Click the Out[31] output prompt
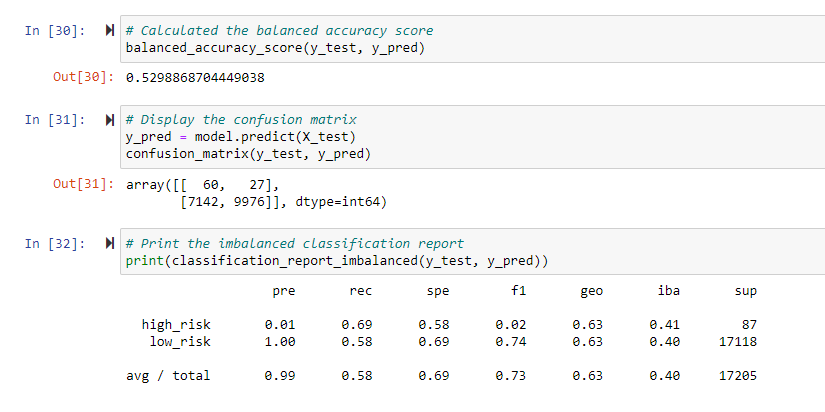 tap(83, 184)
